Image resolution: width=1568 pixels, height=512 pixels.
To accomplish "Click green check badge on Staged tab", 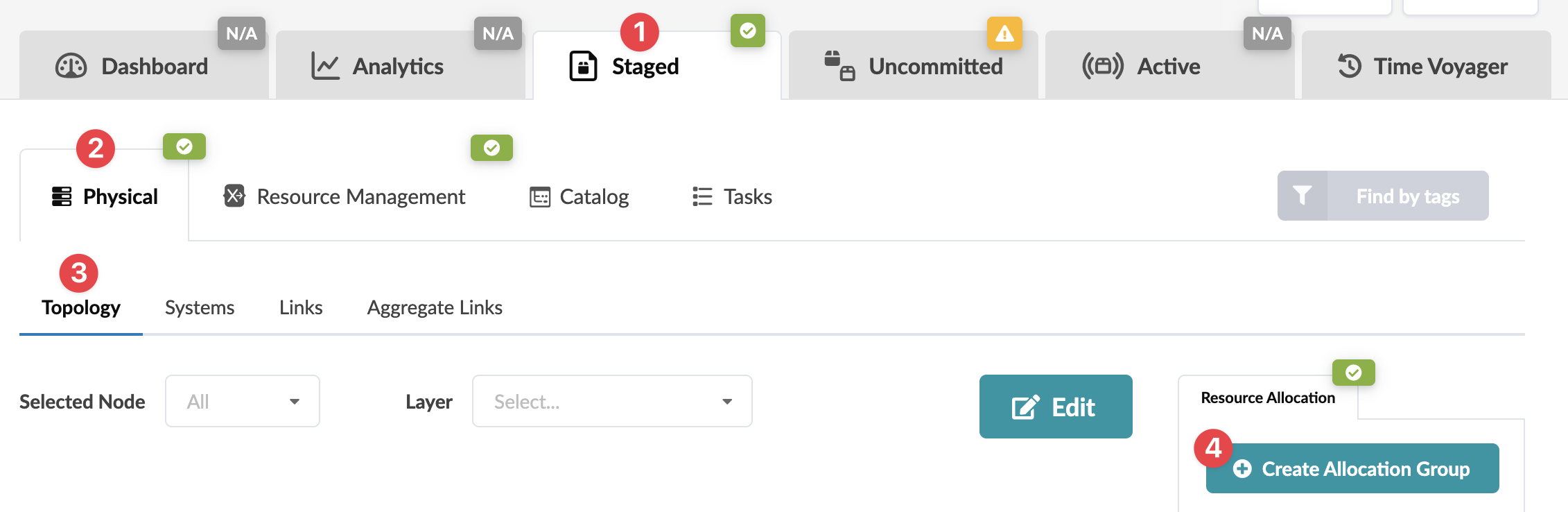I will point(747,31).
